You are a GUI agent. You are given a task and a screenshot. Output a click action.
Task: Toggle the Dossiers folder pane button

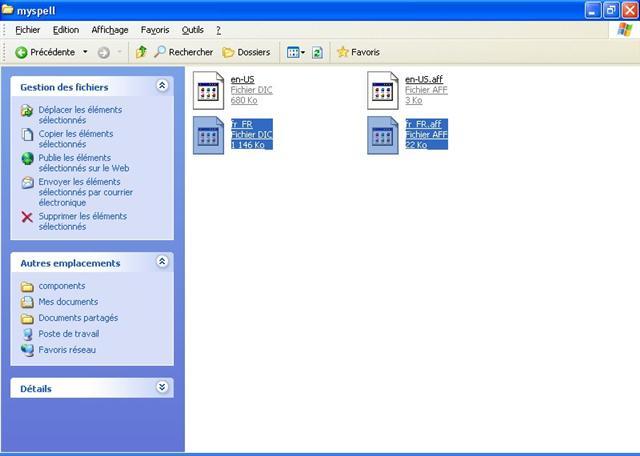click(x=247, y=52)
